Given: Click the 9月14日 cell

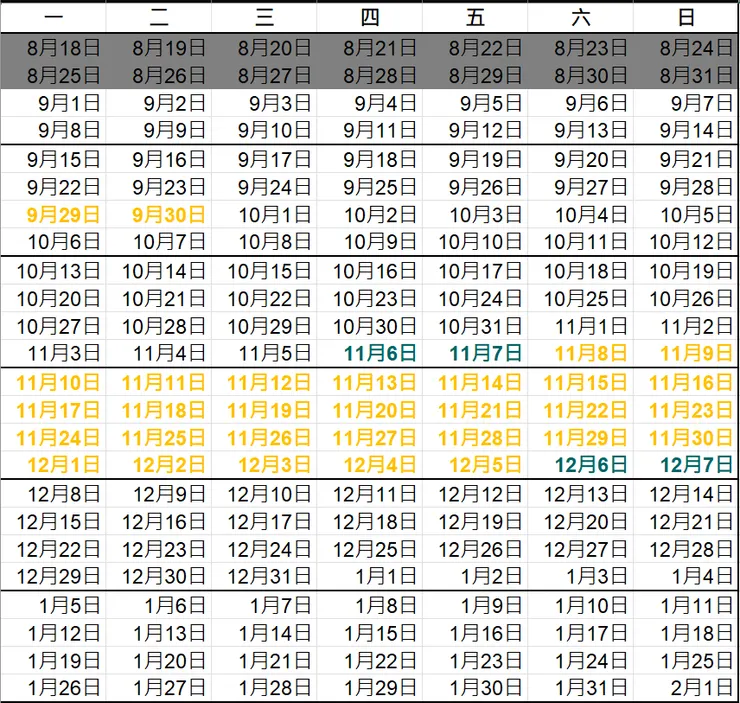Looking at the screenshot, I should [686, 130].
